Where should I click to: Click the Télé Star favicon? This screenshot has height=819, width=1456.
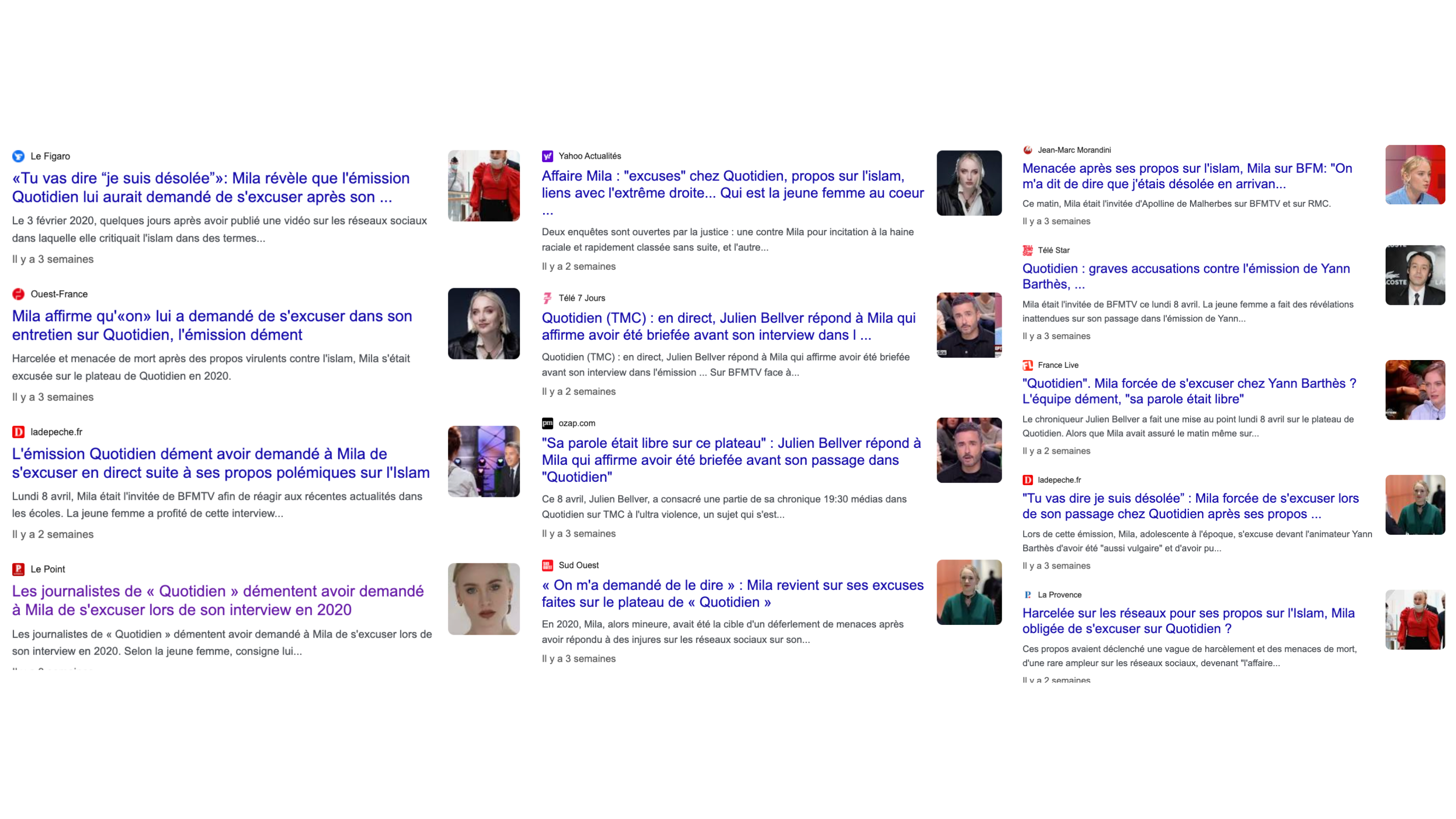(1027, 250)
